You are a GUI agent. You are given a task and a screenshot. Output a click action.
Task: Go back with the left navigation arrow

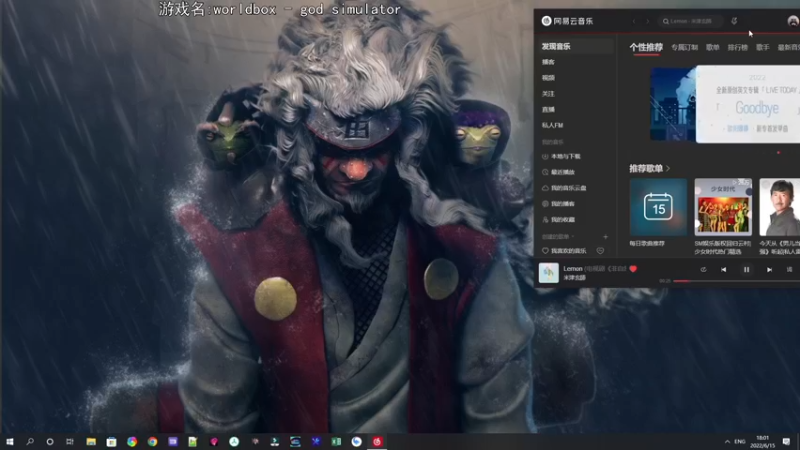[x=634, y=21]
